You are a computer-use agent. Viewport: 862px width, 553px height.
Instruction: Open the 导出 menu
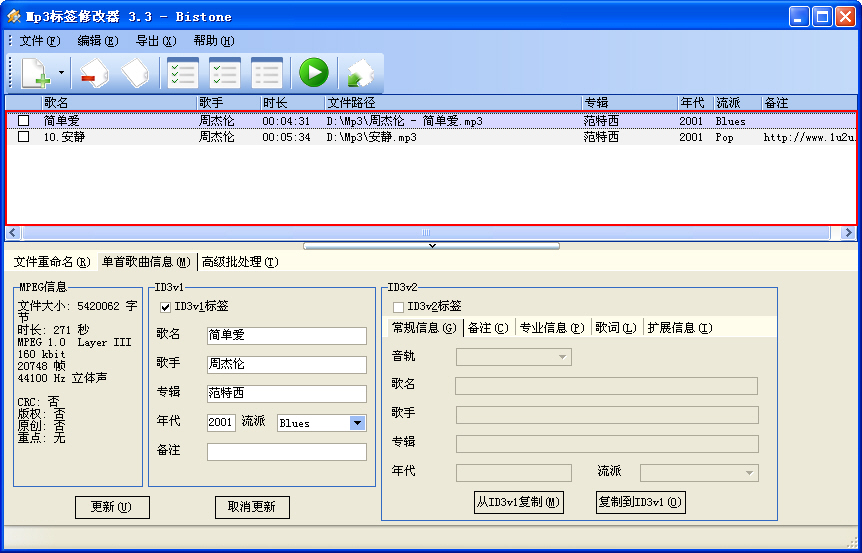pos(155,41)
